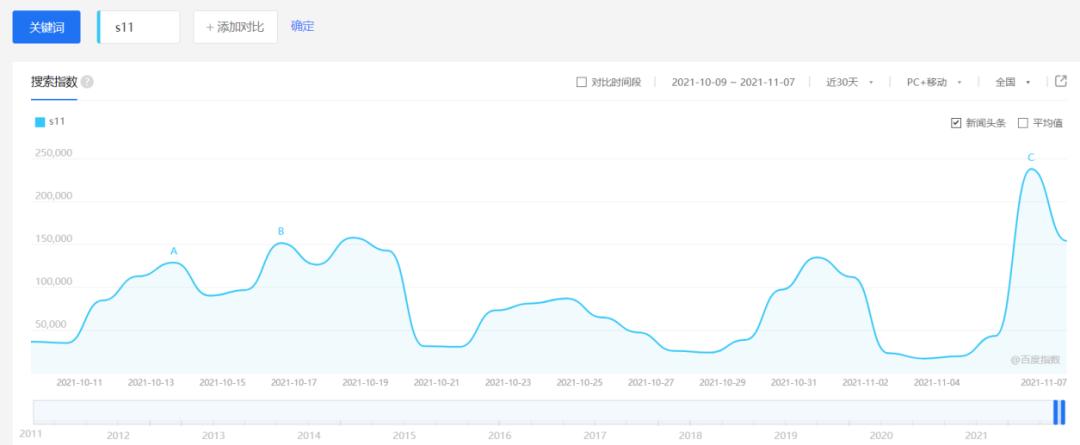
Task: Click the 确定 link
Action: click(302, 26)
